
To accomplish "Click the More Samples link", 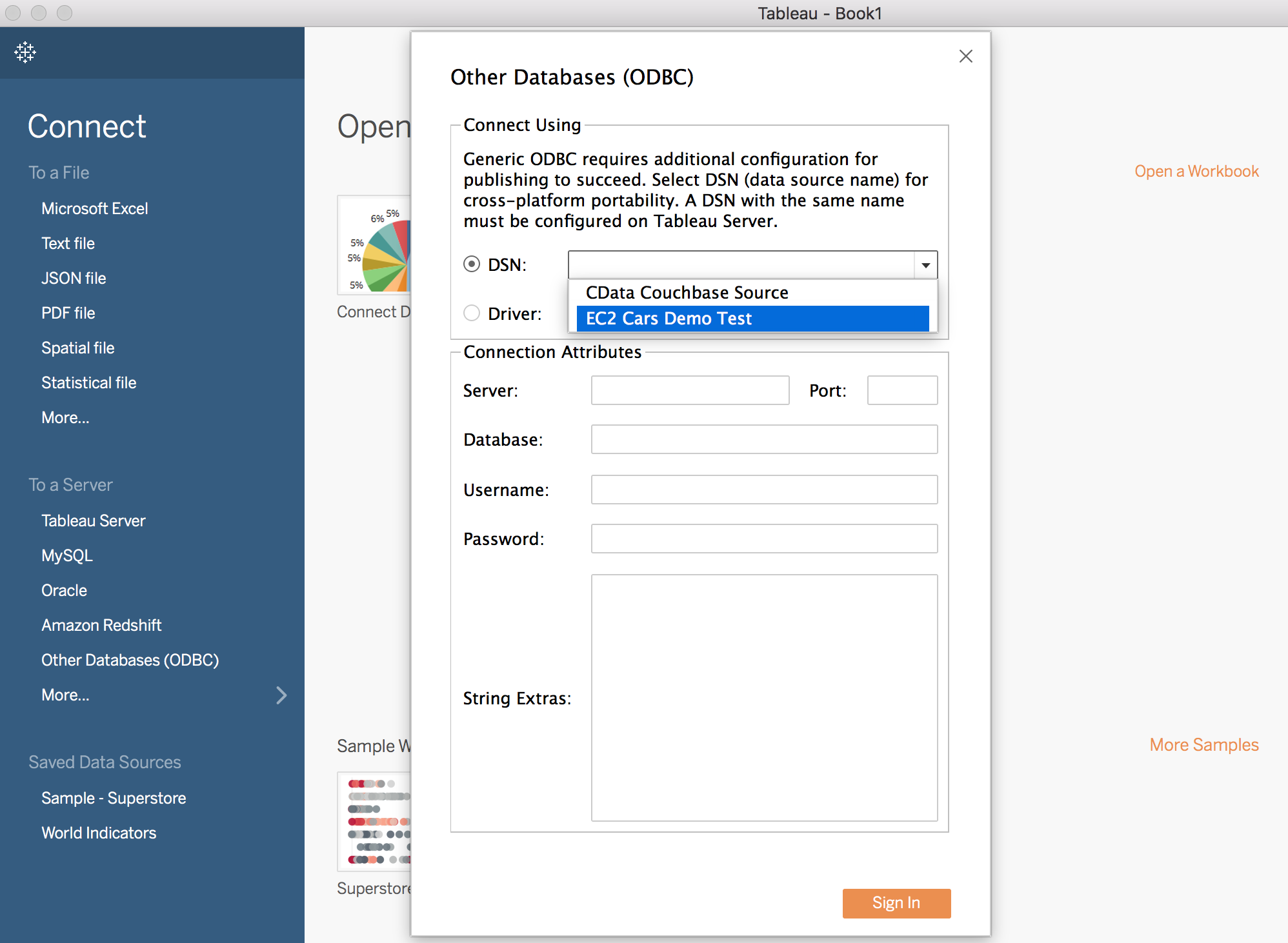I will pos(1203,744).
